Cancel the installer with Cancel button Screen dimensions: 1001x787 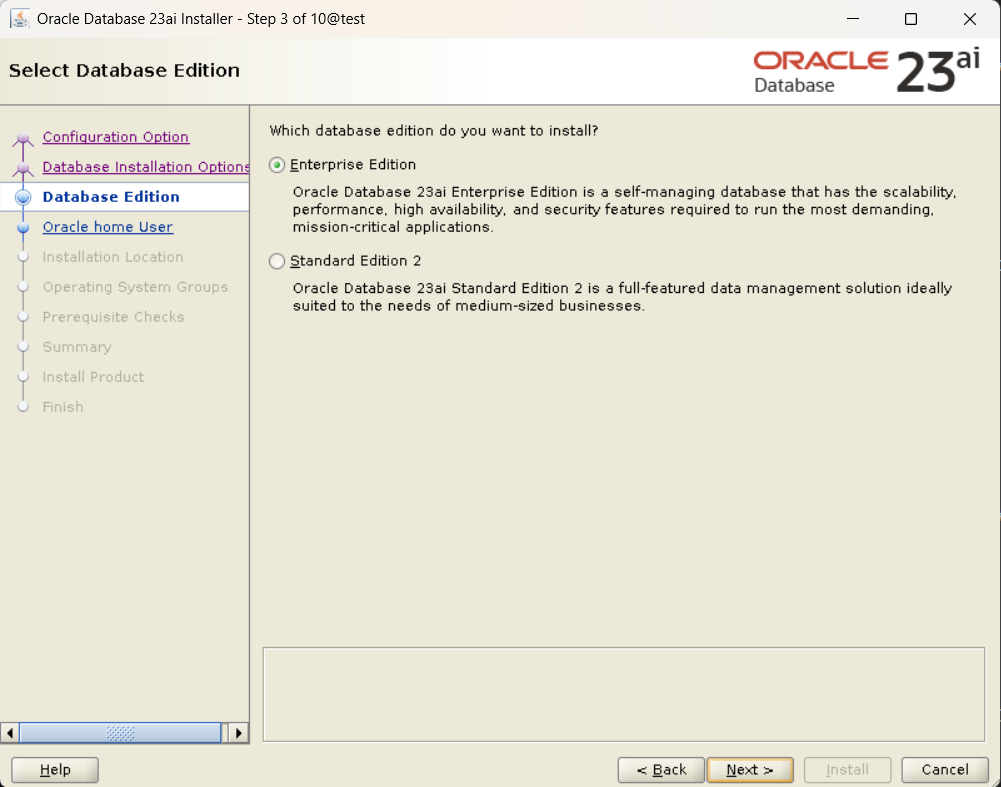pyautogui.click(x=945, y=770)
